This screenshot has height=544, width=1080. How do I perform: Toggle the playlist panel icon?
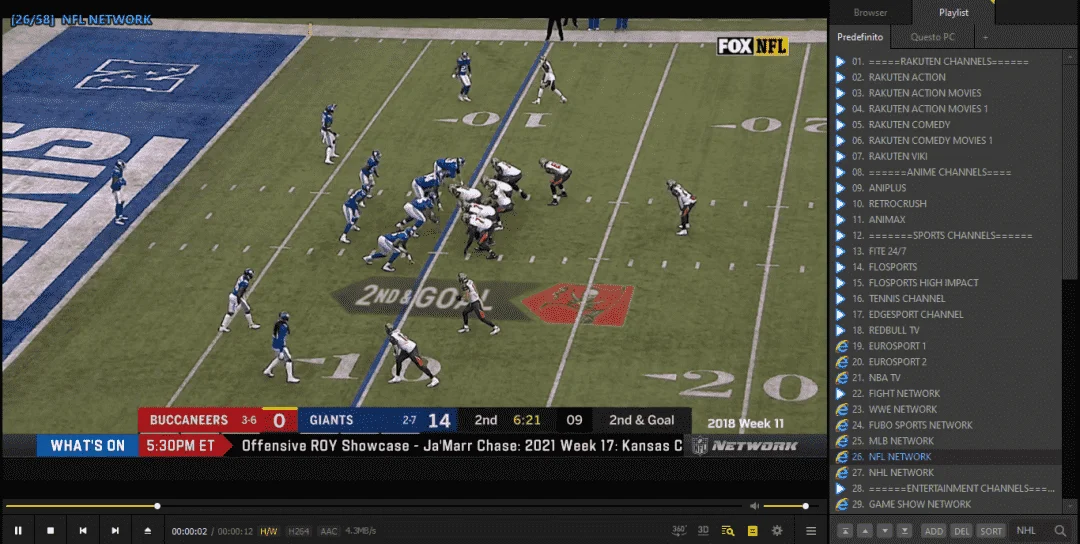pyautogui.click(x=752, y=531)
